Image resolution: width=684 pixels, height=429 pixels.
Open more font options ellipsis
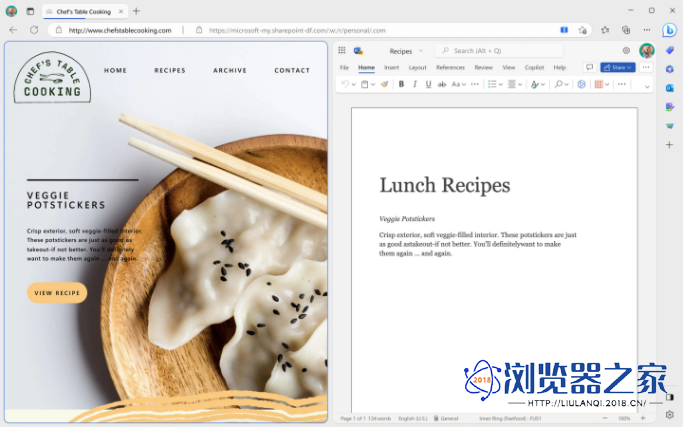475,84
